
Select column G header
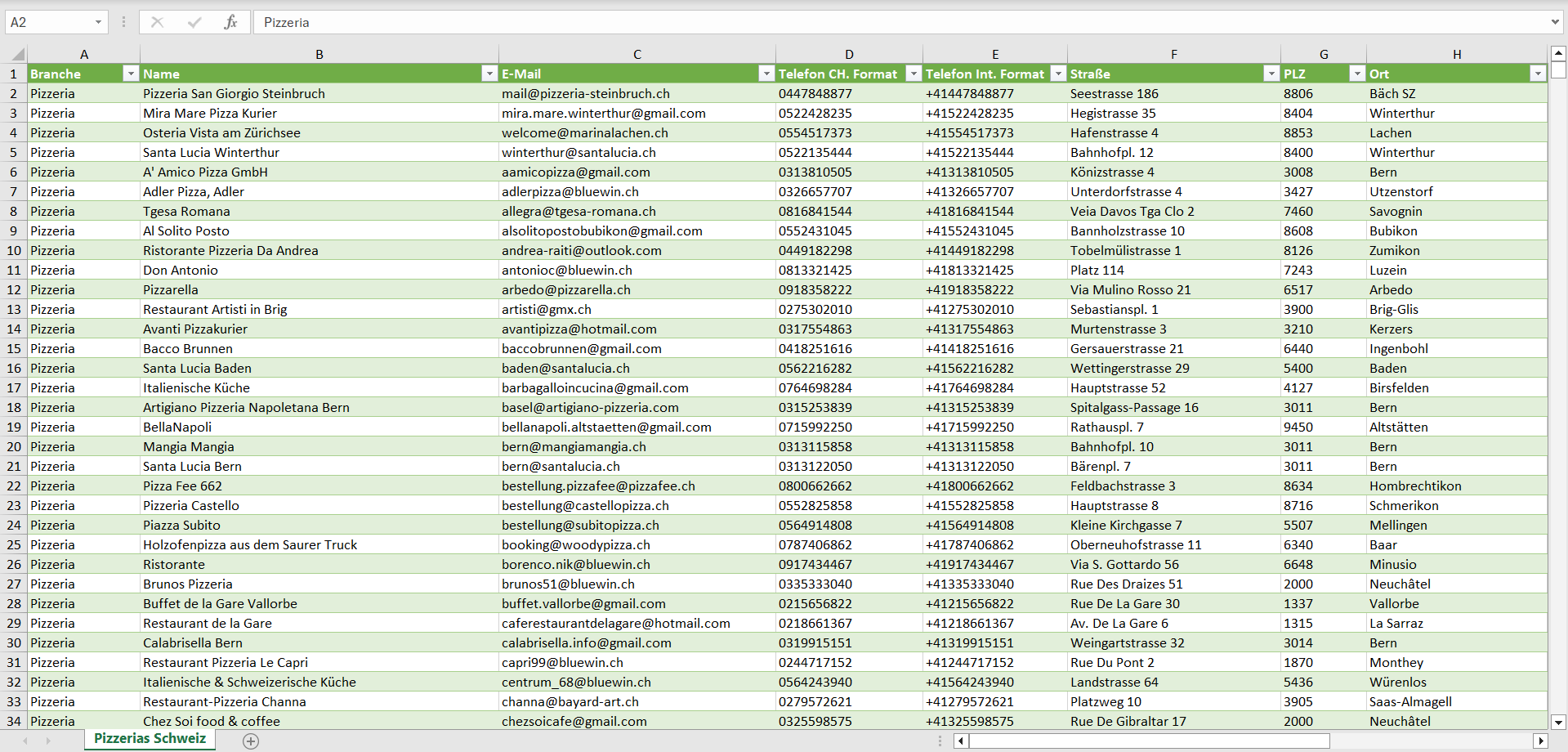pos(1324,55)
